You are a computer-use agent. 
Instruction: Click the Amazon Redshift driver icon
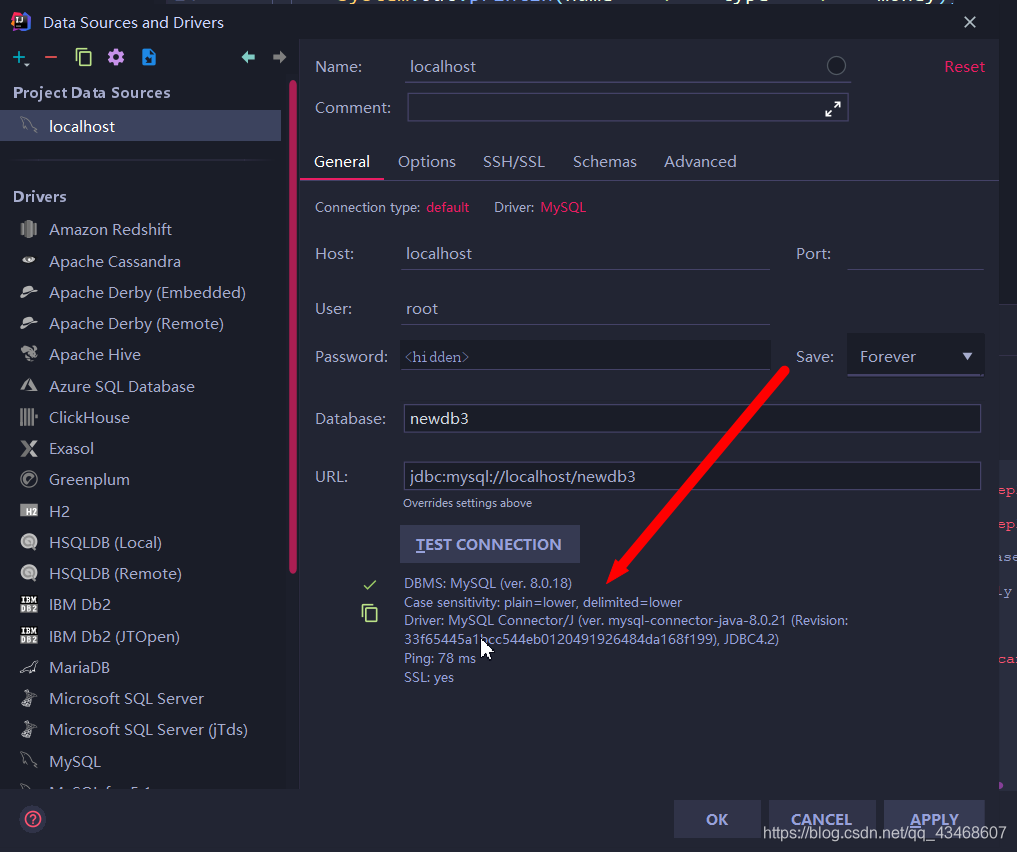click(x=29, y=229)
